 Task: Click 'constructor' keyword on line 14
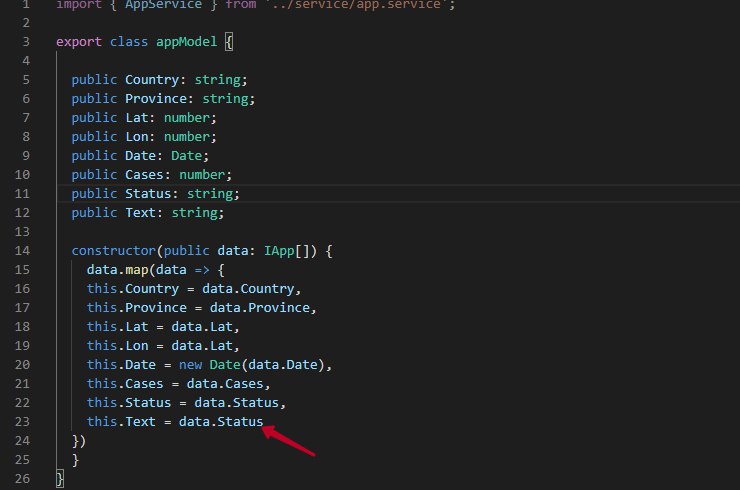tap(114, 251)
